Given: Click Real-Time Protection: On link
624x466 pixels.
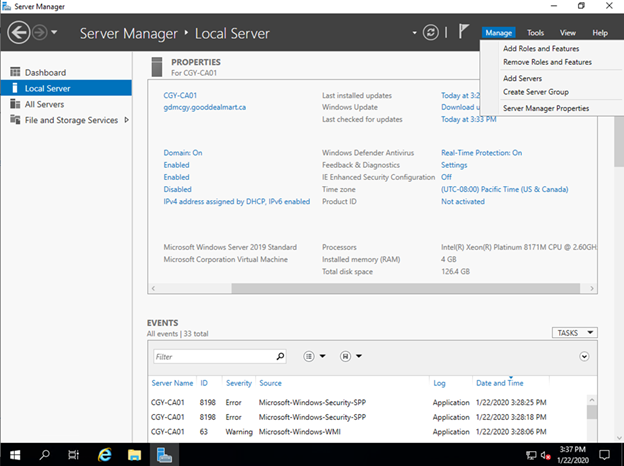Looking at the screenshot, I should tap(482, 153).
